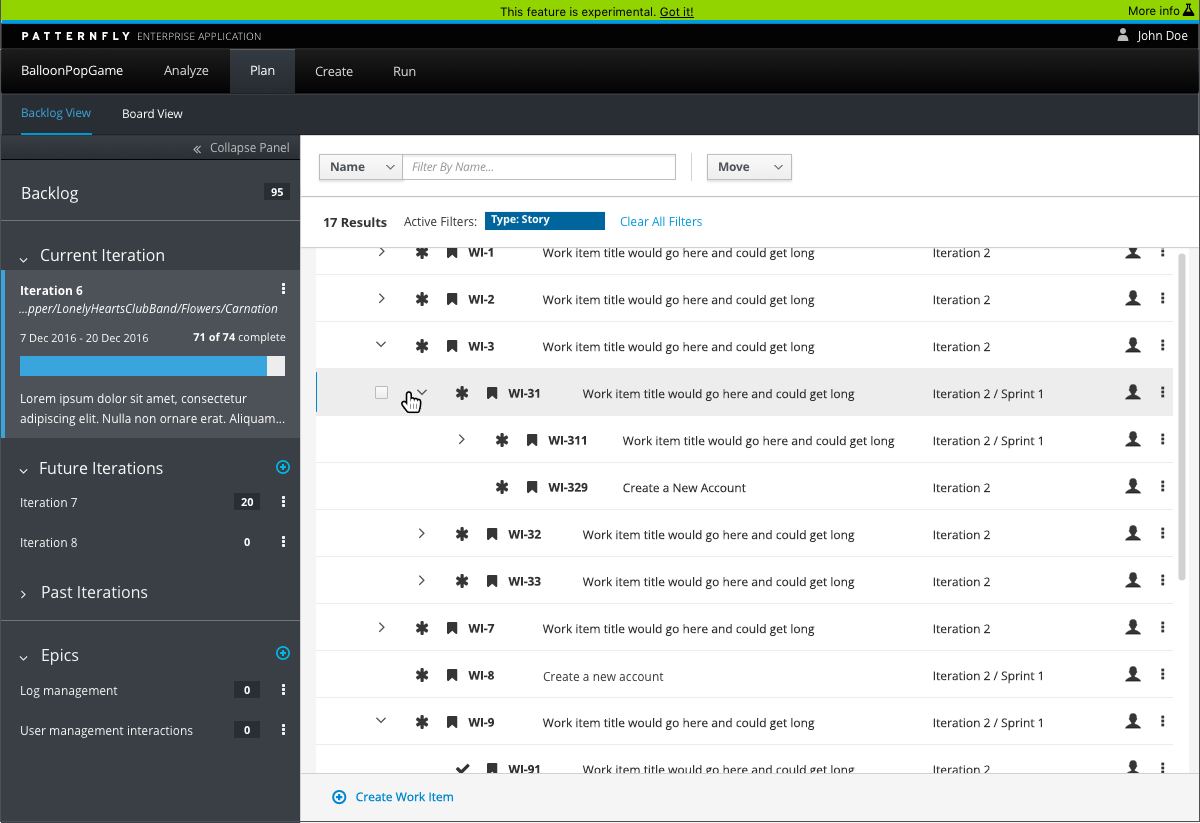Open the BalloonPopGame space menu
This screenshot has width=1200, height=823.
point(72,71)
